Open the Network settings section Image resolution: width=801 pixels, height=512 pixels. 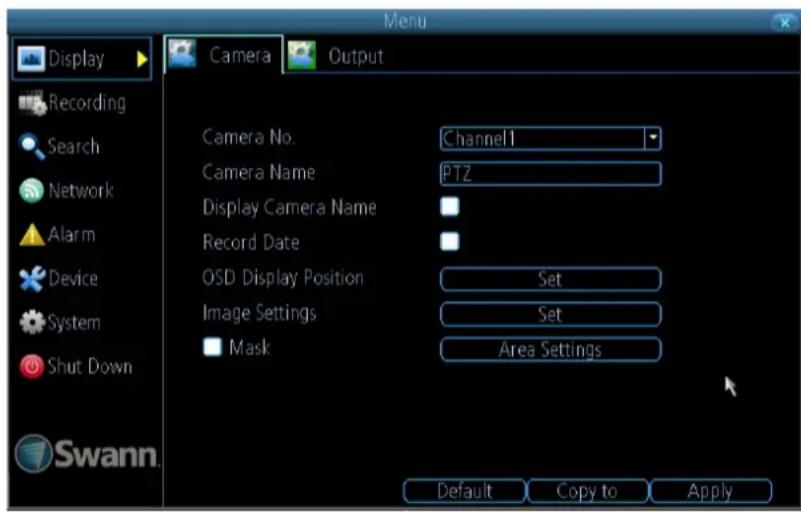[66, 191]
